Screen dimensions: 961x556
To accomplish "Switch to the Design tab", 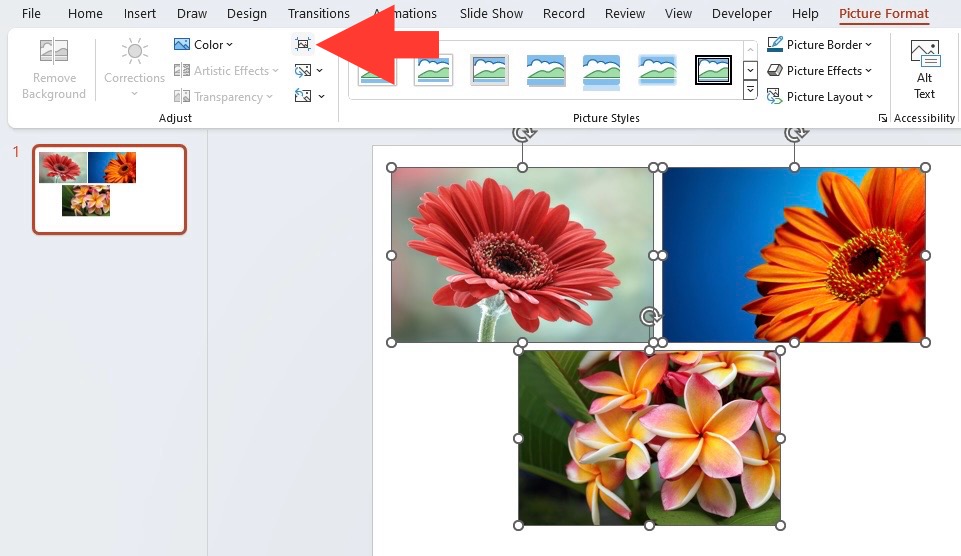I will point(247,13).
